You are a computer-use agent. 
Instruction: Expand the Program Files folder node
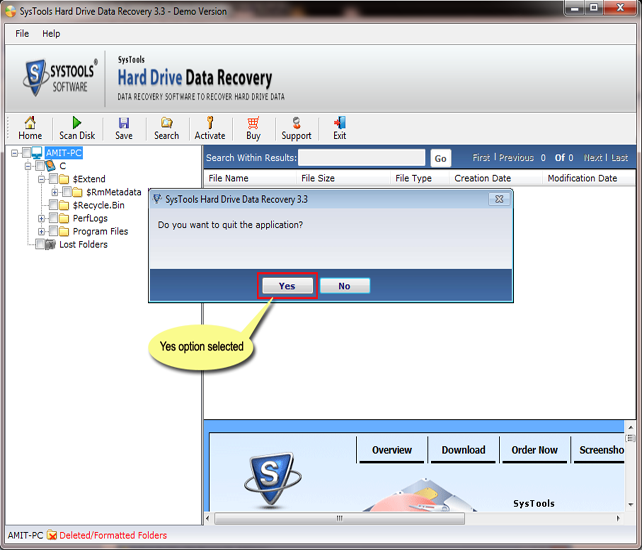pyautogui.click(x=41, y=231)
